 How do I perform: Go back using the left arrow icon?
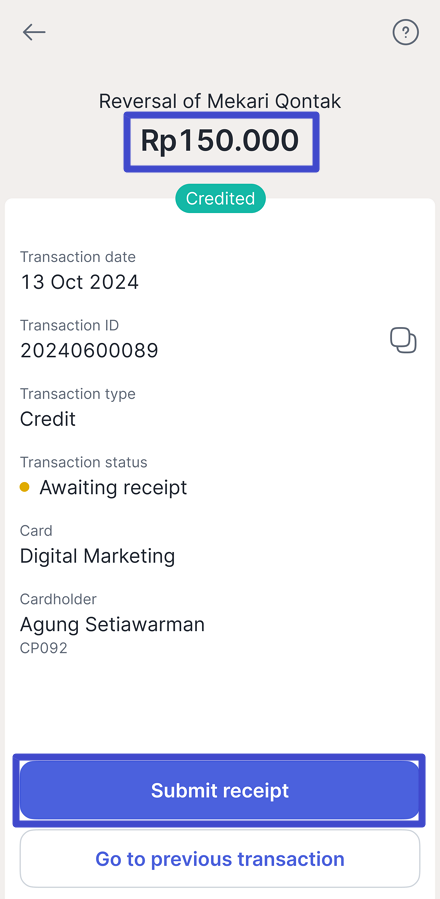[34, 32]
